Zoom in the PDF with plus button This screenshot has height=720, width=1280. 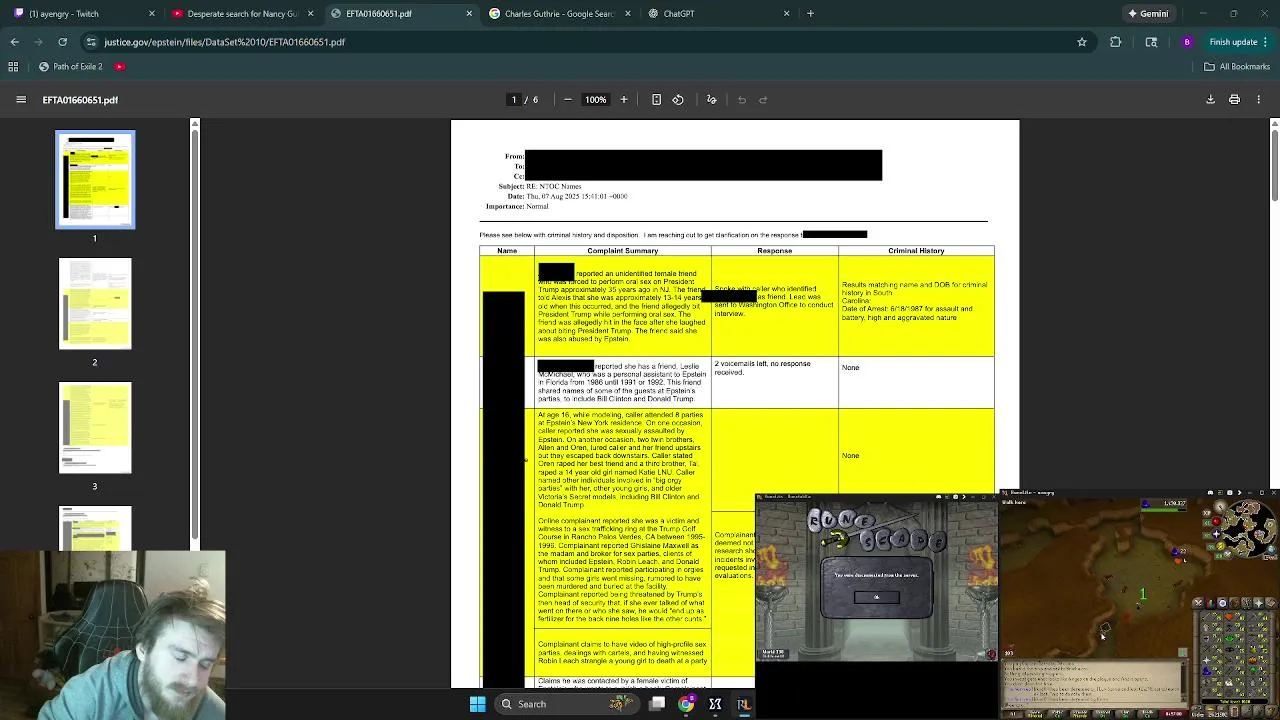(624, 100)
